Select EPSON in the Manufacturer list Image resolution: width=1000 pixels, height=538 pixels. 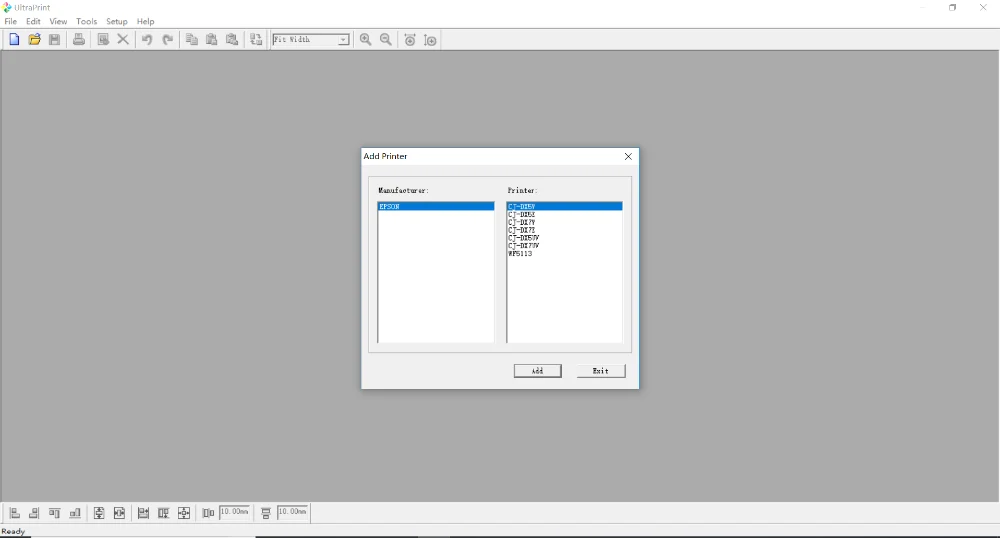coord(436,207)
